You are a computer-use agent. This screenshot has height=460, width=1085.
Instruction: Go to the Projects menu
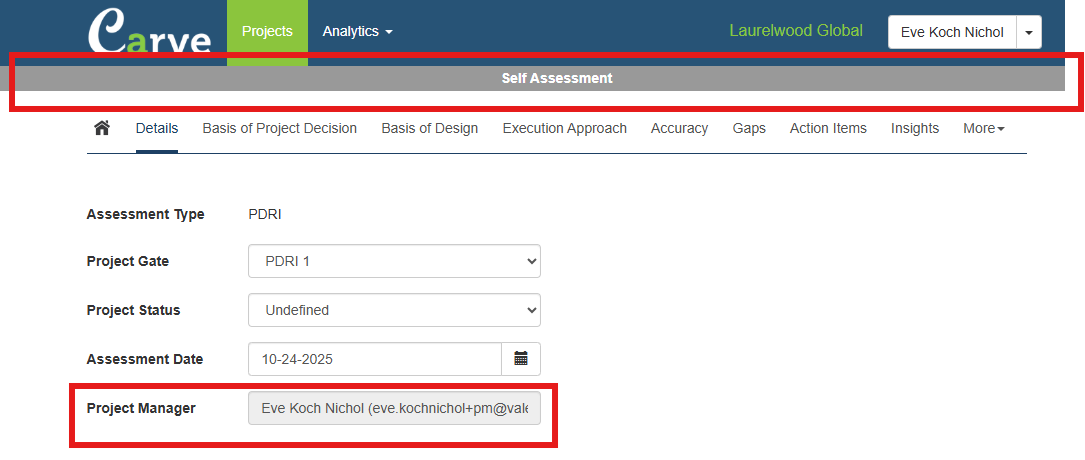point(267,32)
